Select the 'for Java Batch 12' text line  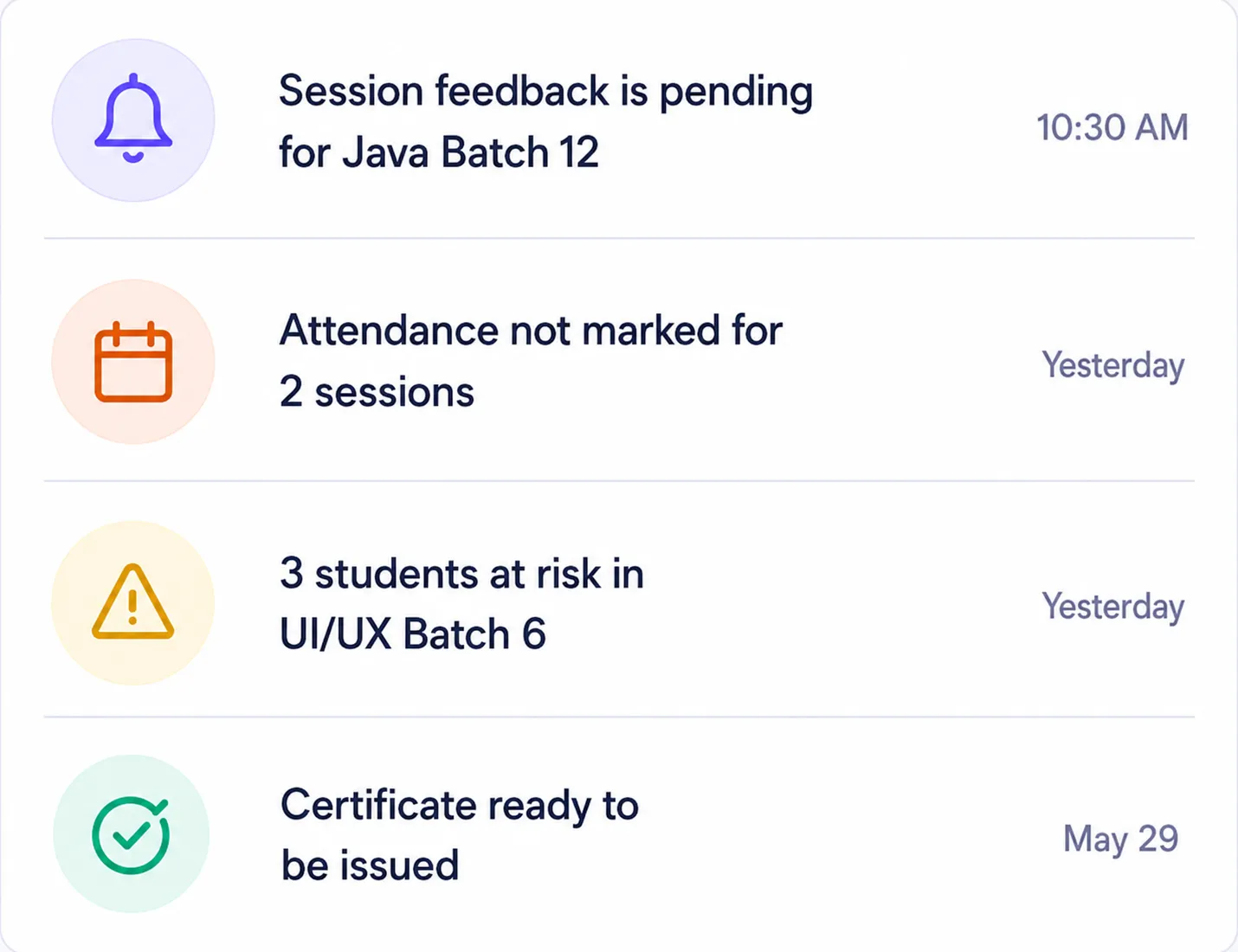pyautogui.click(x=439, y=152)
